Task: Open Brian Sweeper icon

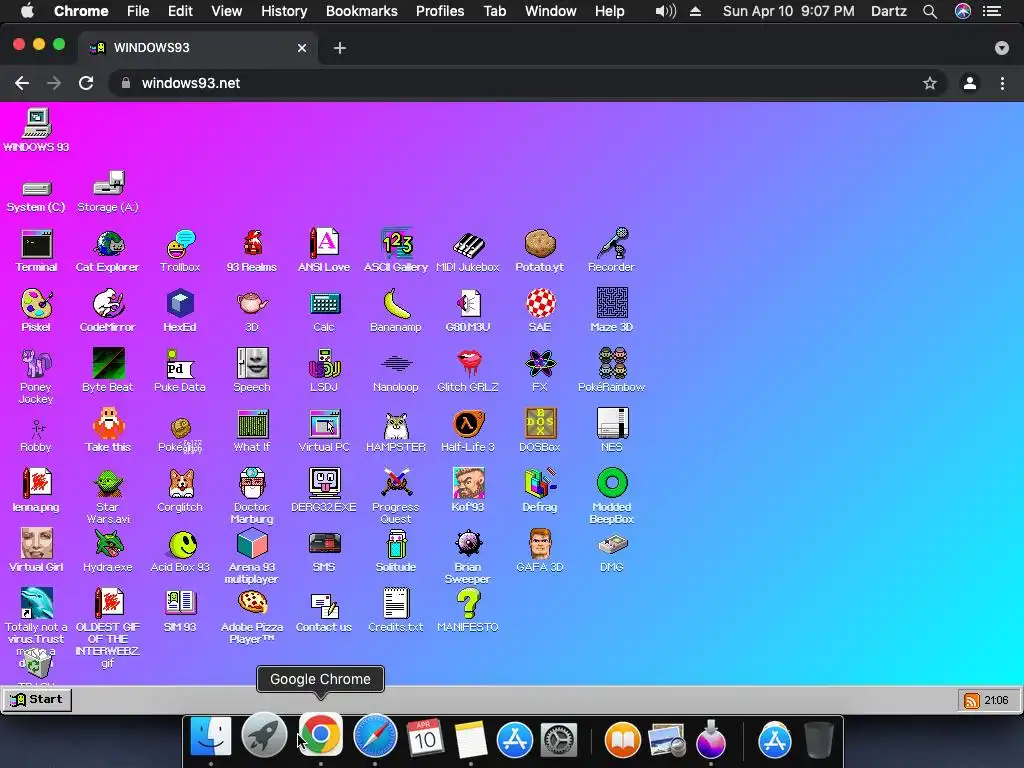Action: coord(468,545)
